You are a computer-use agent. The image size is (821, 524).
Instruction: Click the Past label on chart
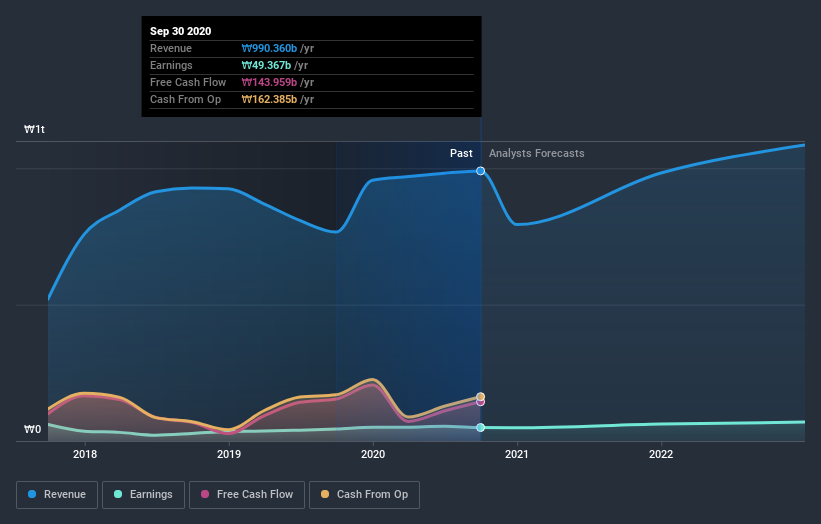click(x=461, y=153)
